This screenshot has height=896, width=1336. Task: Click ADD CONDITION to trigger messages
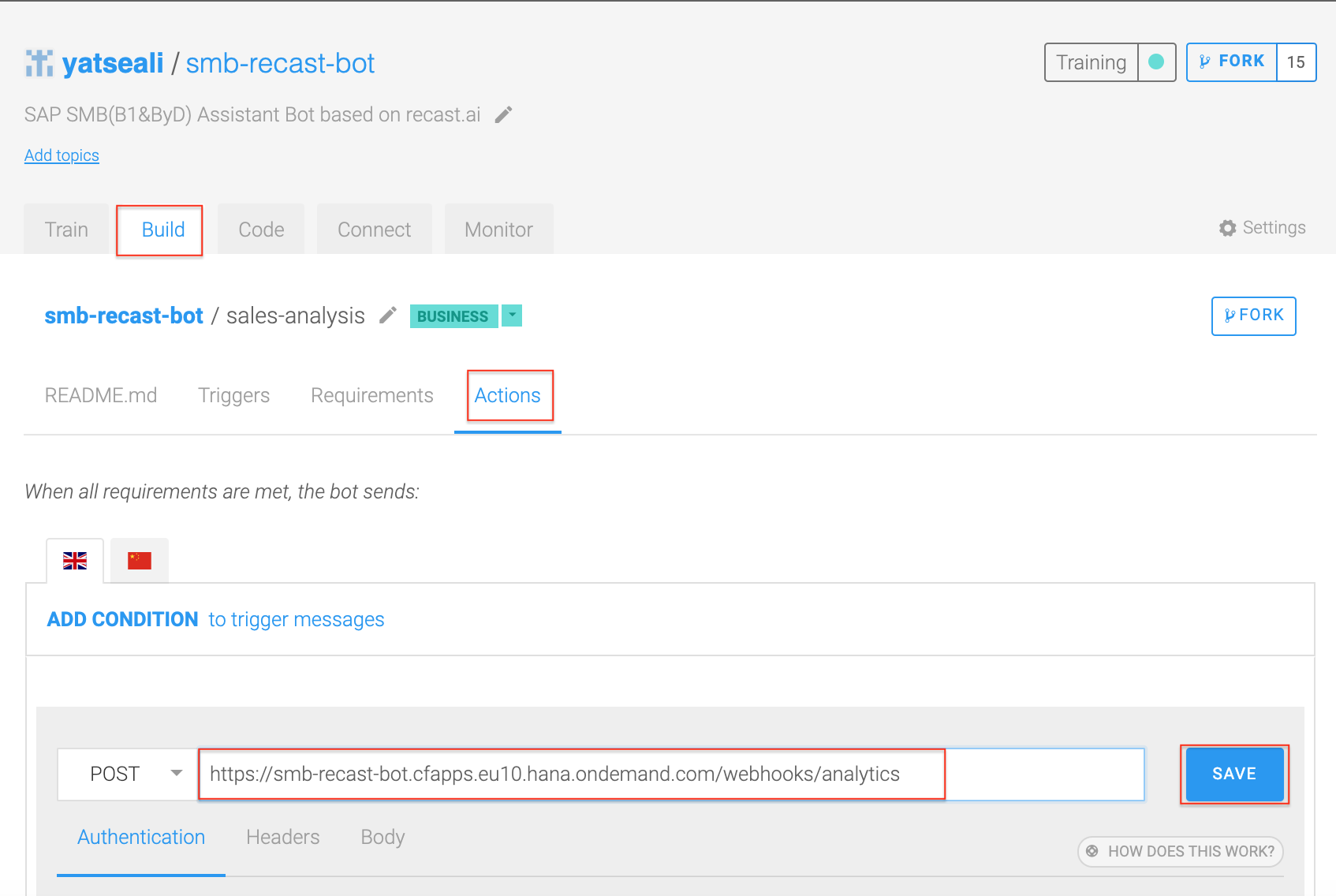click(216, 619)
